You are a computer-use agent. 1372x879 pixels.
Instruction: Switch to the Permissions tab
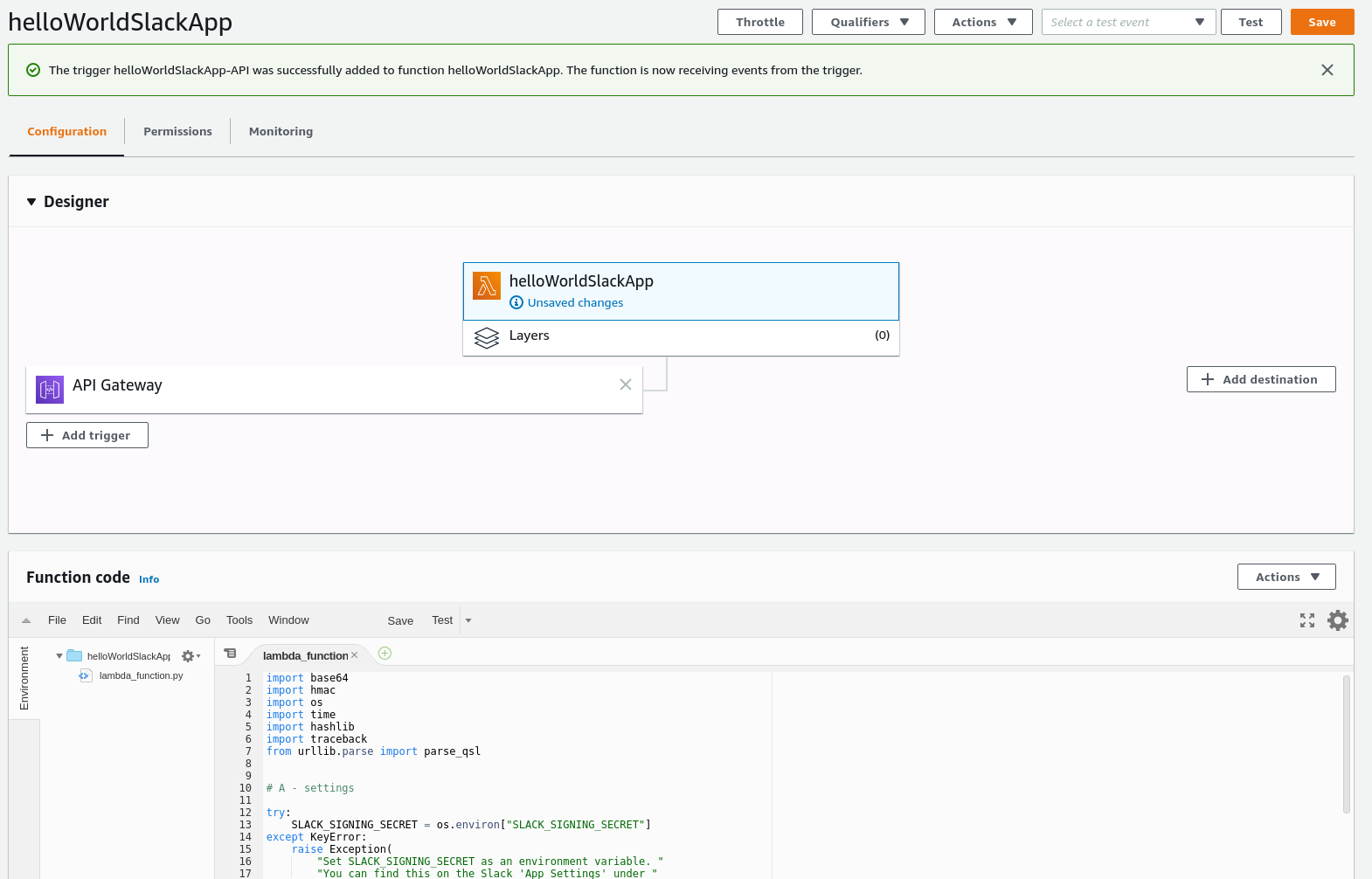(177, 131)
